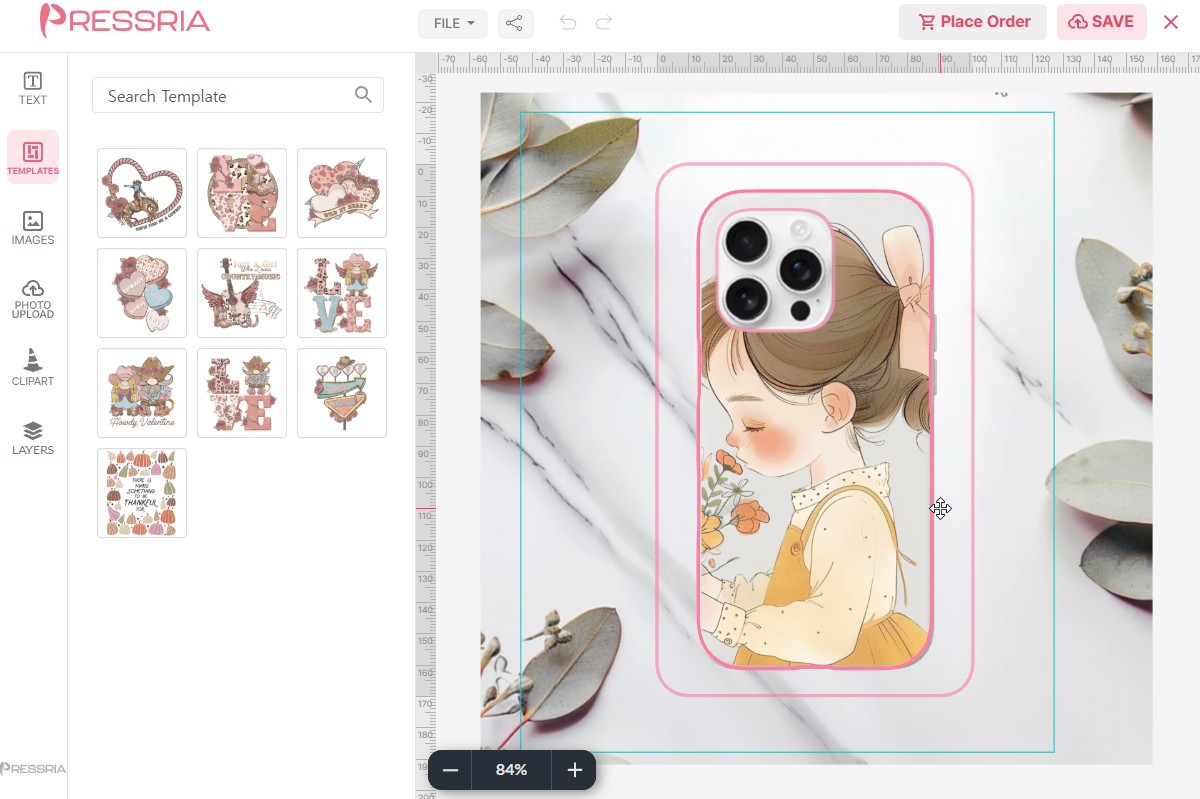Zoom out with the minus button

tap(450, 770)
